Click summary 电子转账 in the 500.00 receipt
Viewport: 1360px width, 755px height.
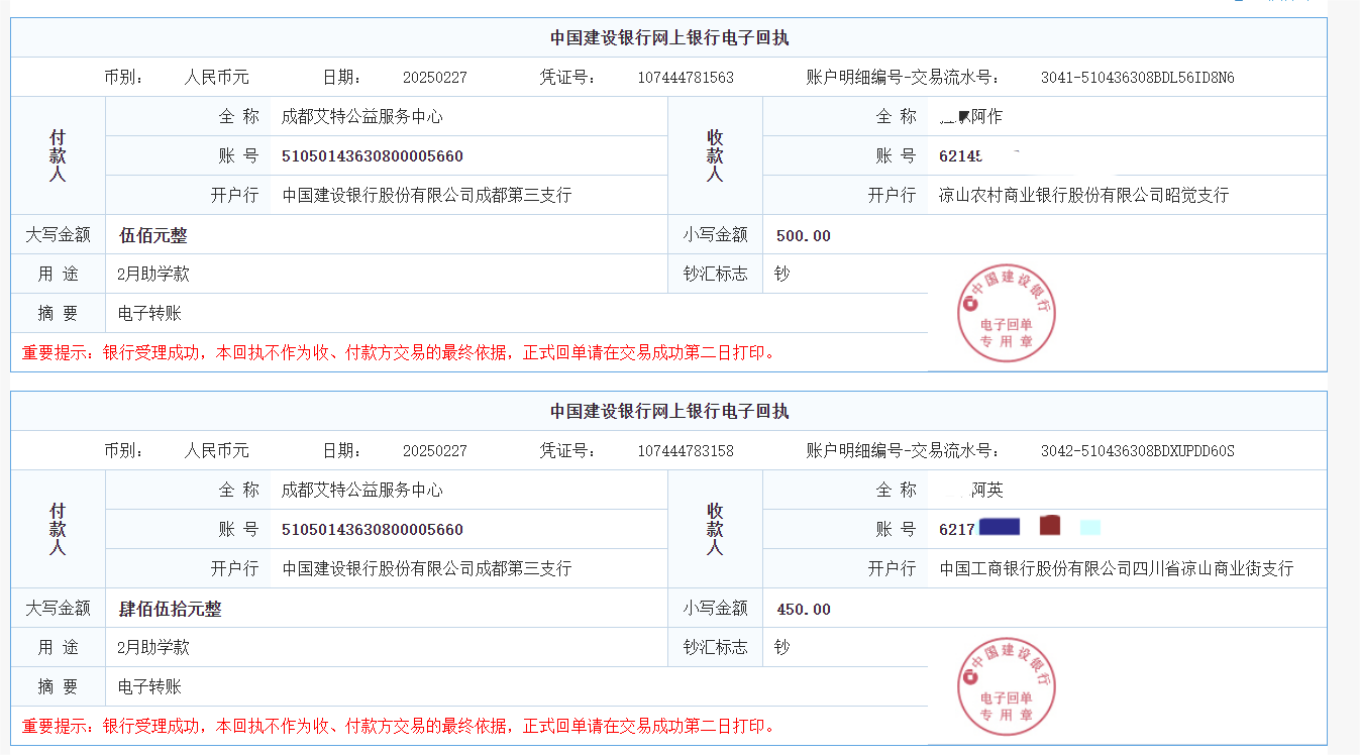150,313
